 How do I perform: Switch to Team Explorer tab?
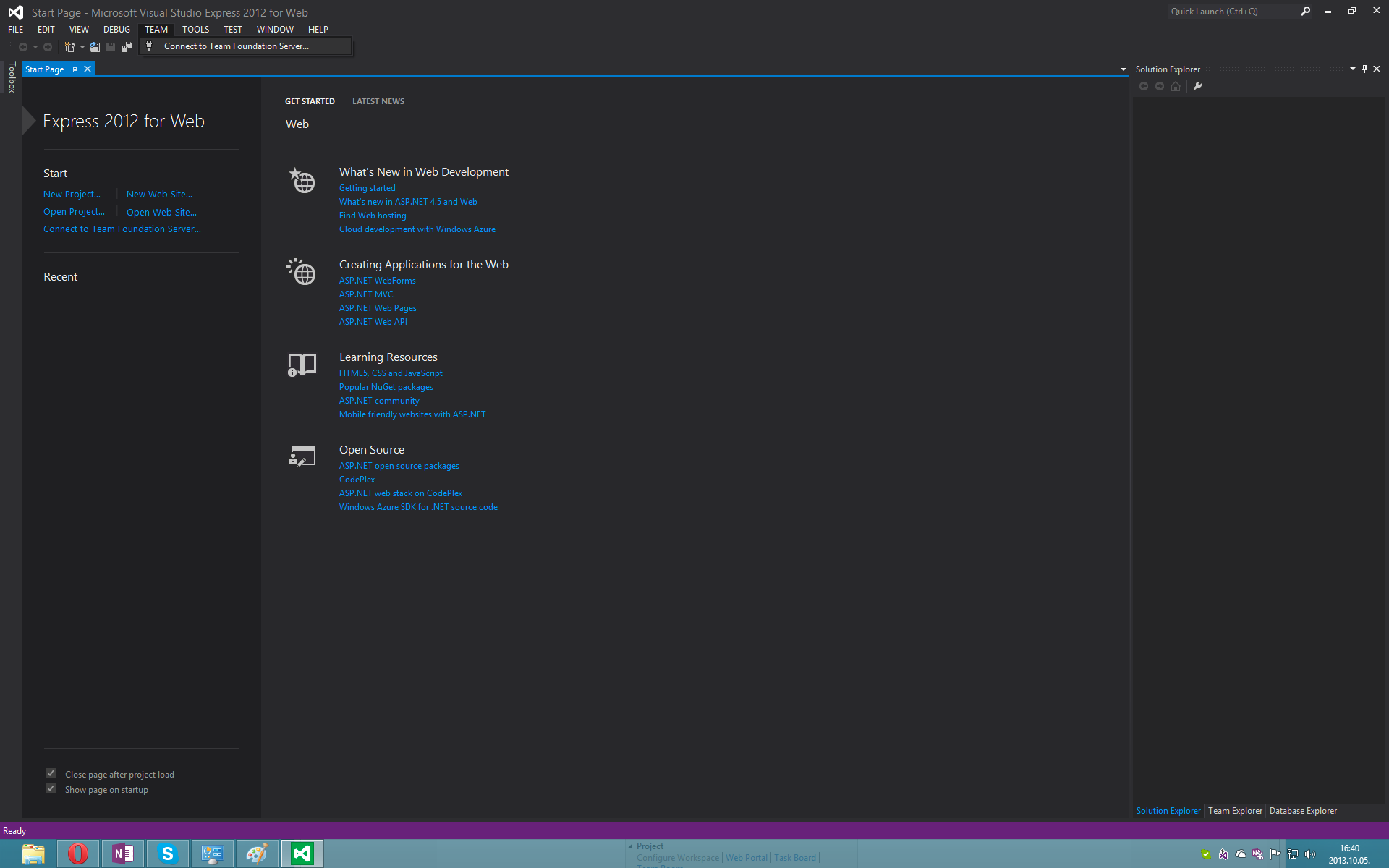(x=1235, y=811)
